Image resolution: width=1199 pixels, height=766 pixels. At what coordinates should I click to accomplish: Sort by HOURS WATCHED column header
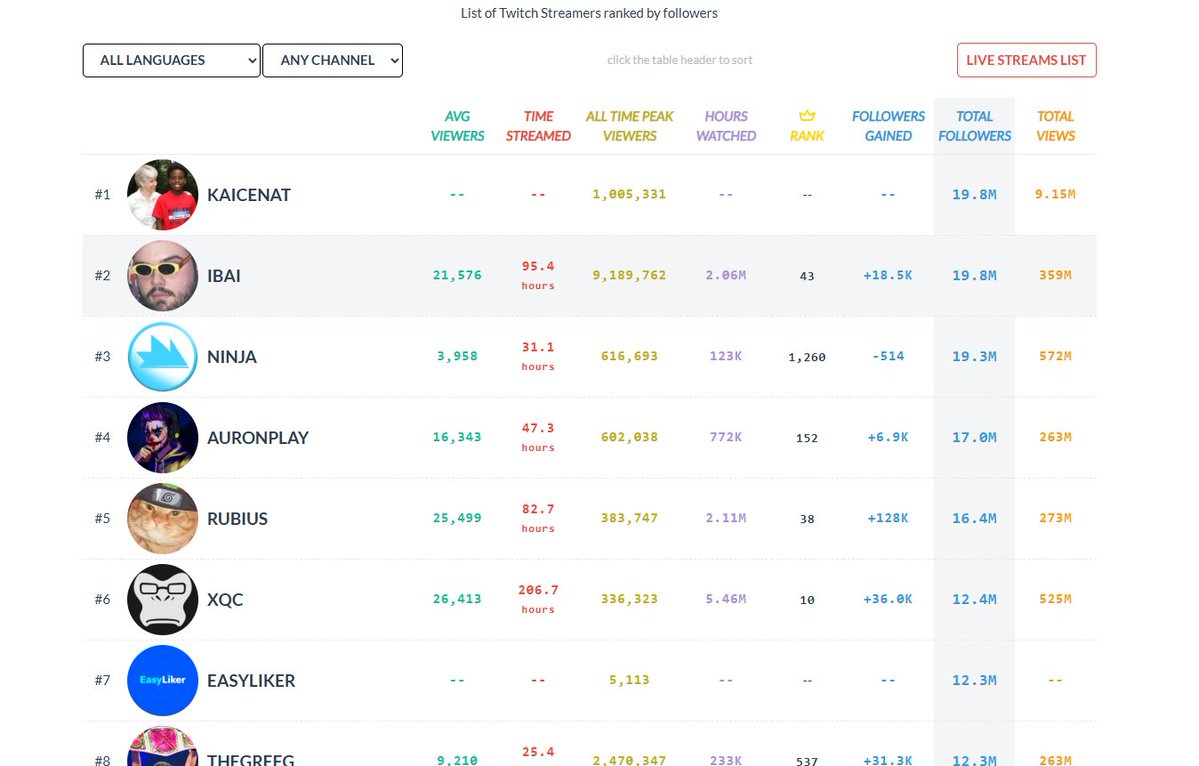click(726, 126)
